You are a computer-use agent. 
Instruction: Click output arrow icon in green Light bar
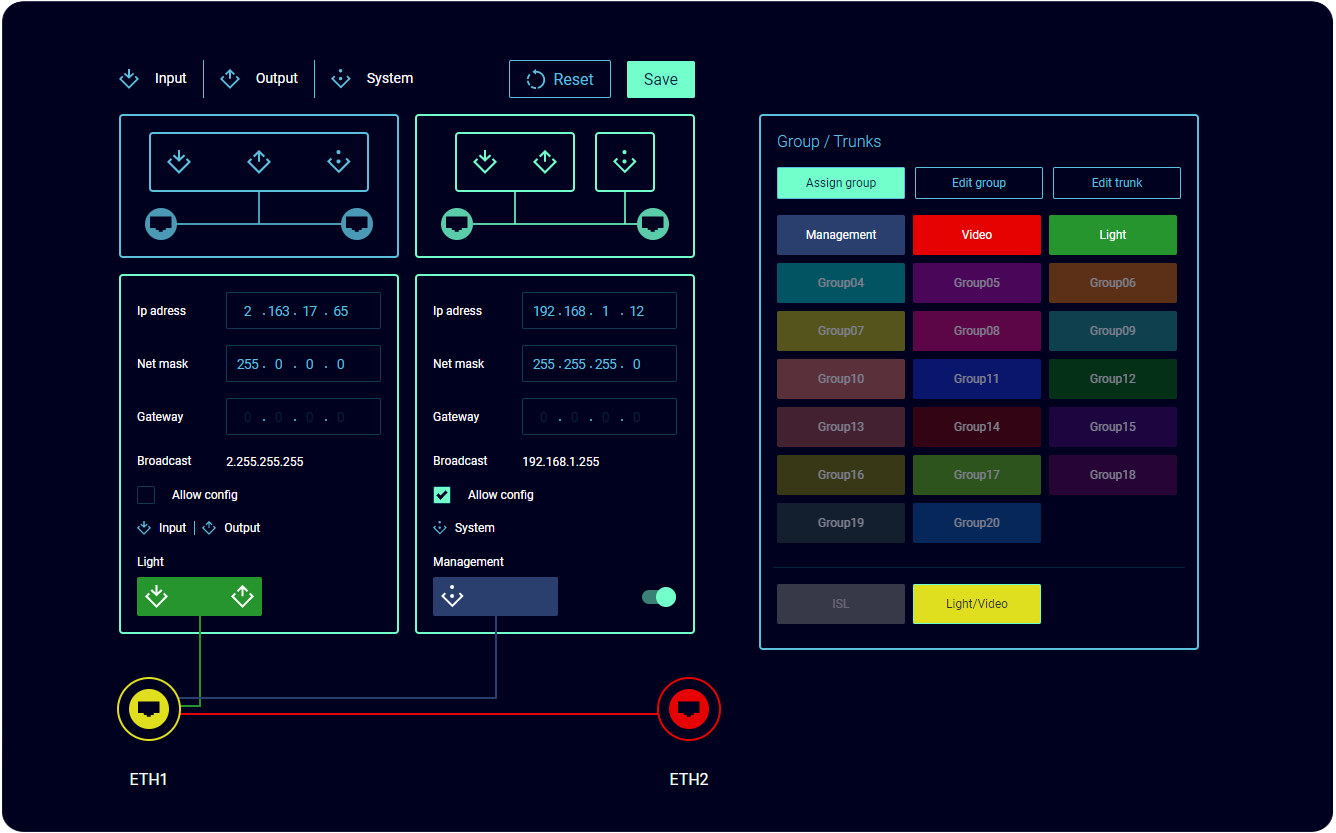(x=242, y=596)
